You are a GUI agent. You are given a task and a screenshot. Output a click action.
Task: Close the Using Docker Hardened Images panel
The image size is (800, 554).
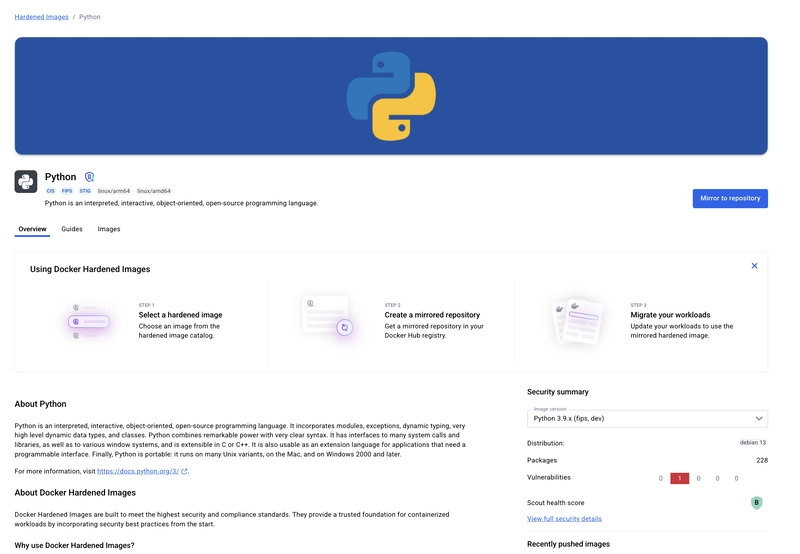click(754, 266)
